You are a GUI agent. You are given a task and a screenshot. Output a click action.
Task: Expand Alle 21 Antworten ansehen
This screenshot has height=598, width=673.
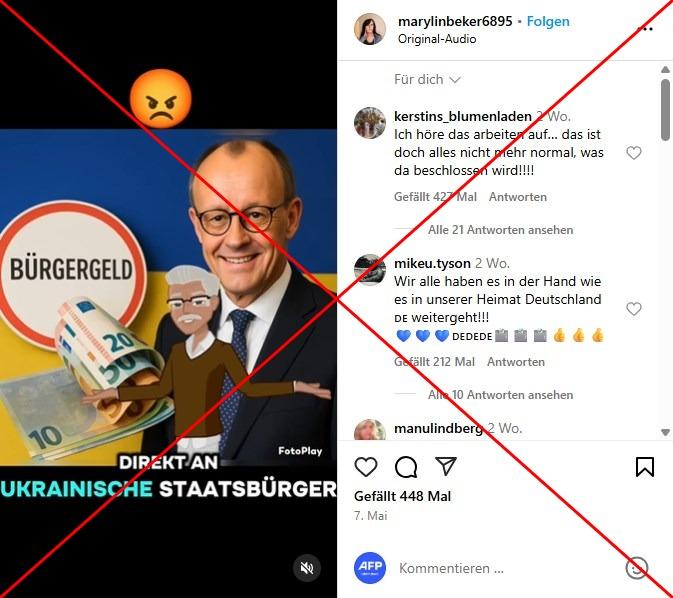[500, 230]
